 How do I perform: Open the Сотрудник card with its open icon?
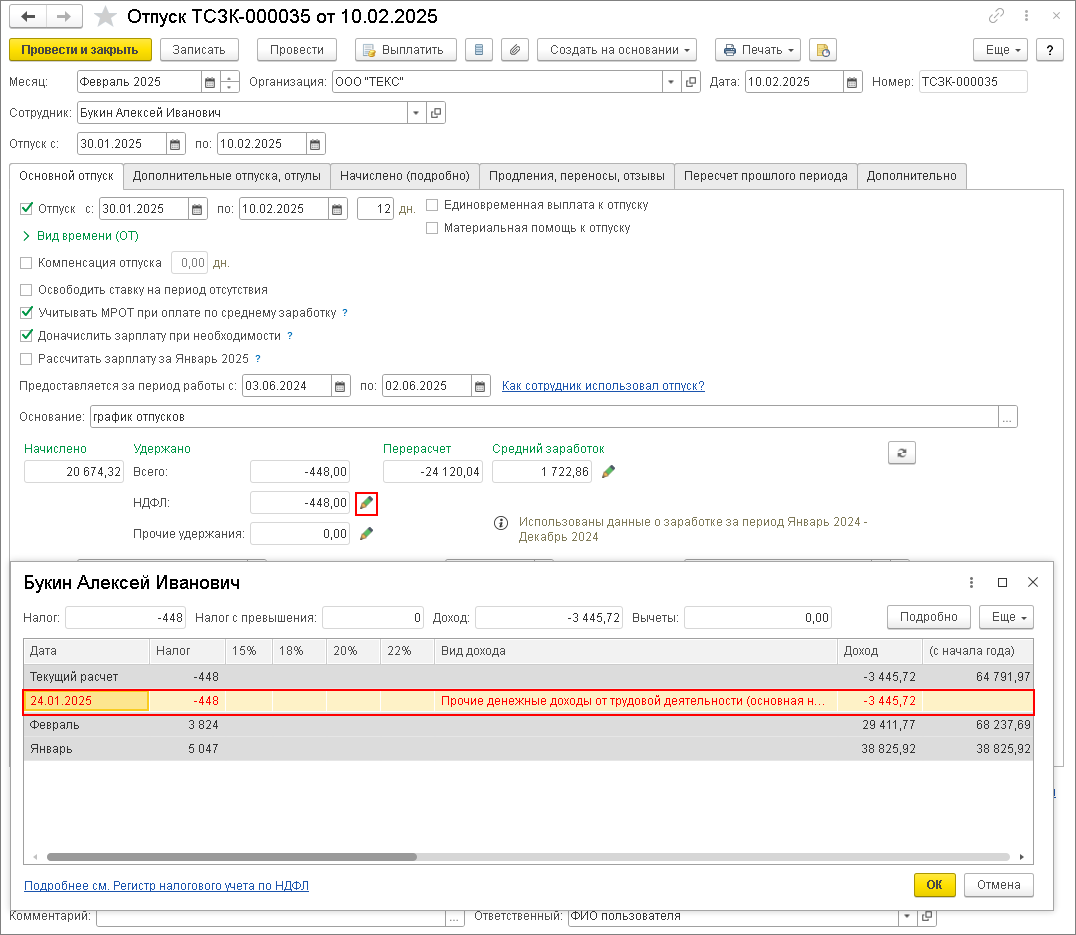click(436, 113)
